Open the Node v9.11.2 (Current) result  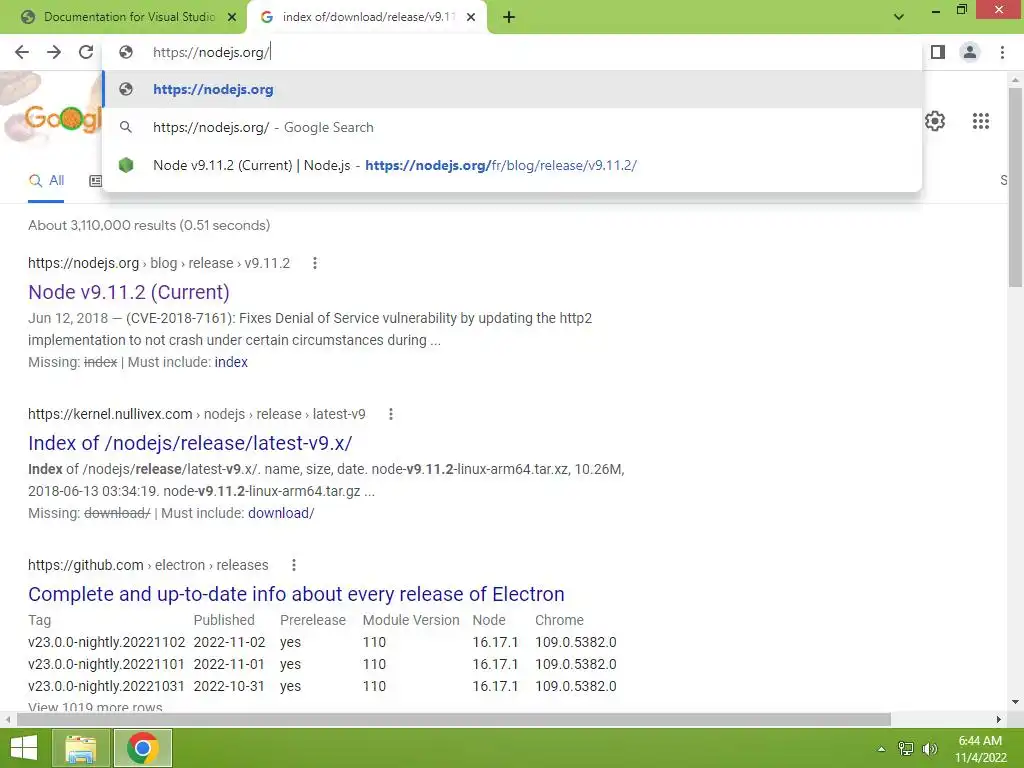click(x=129, y=292)
